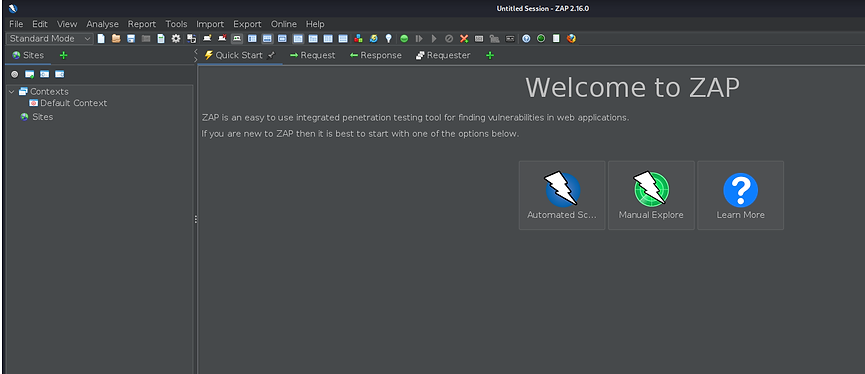Select the Sites globe tree node
The image size is (865, 374).
click(x=37, y=117)
